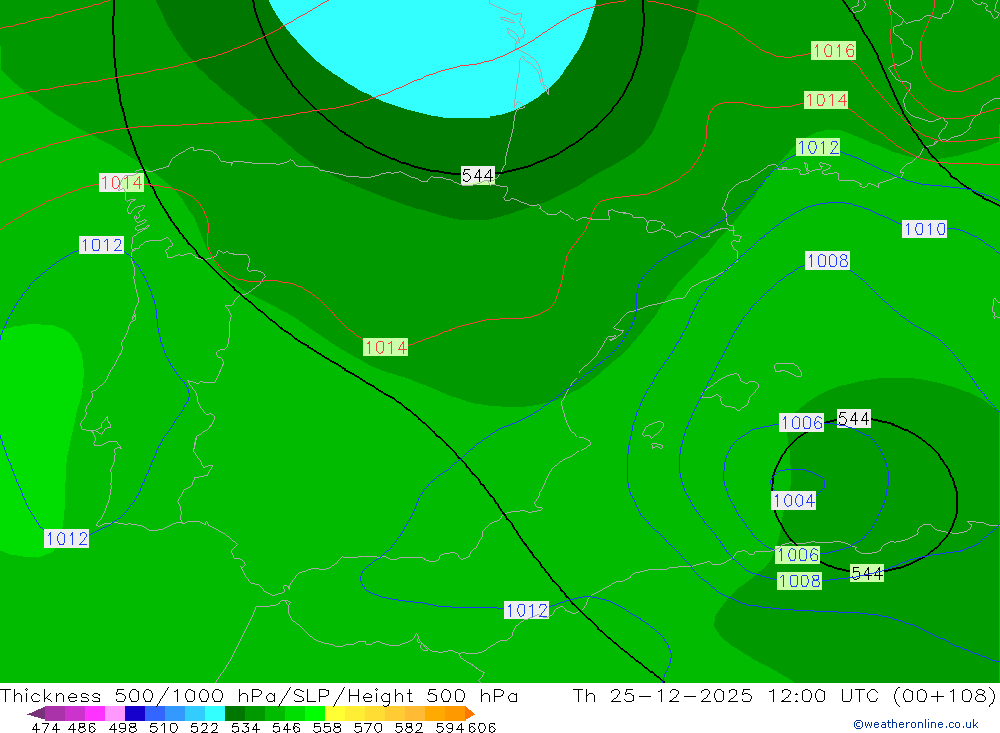Click the 1008 label below the 1010

click(827, 261)
